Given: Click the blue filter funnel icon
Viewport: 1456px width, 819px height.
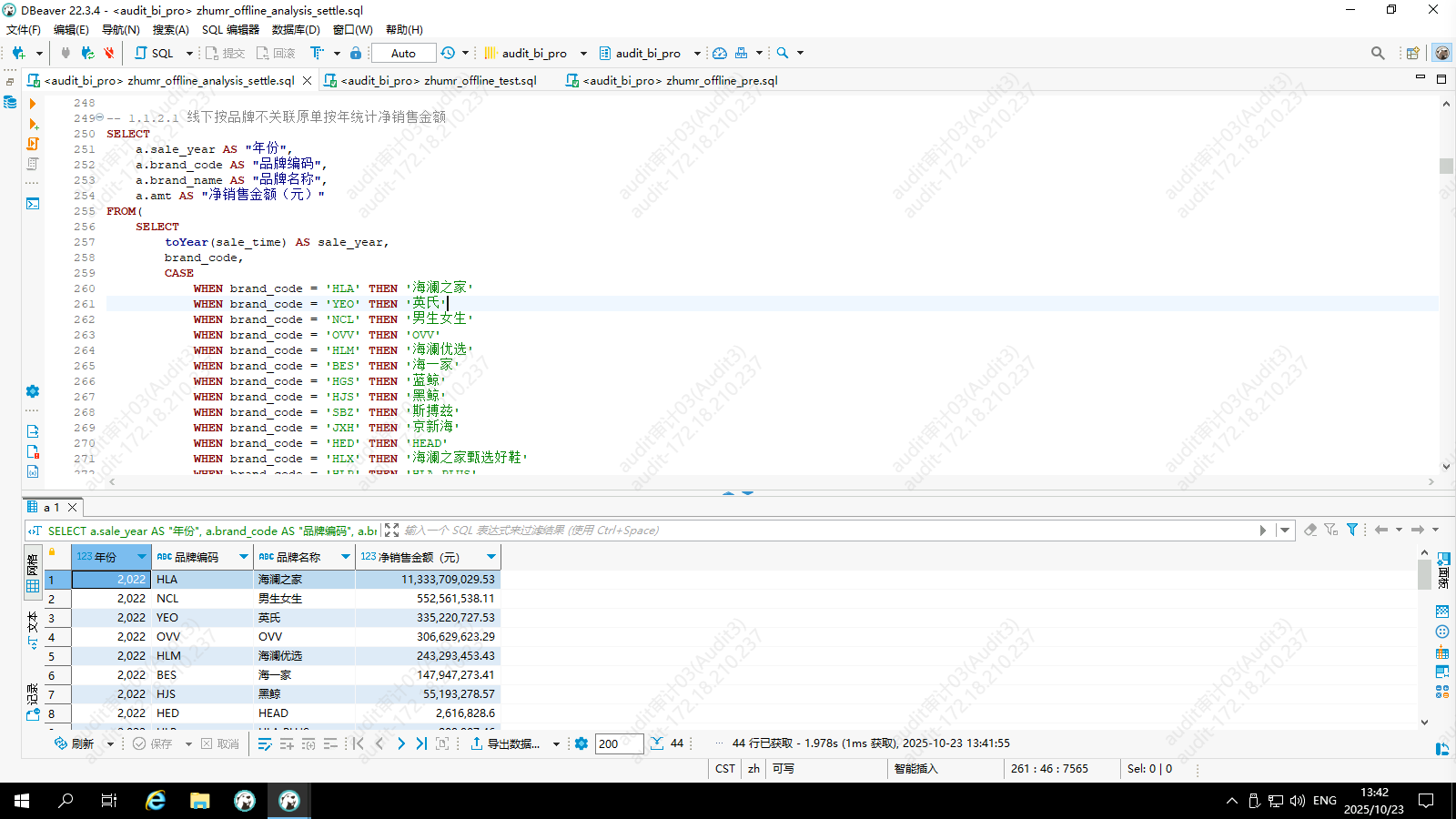Looking at the screenshot, I should [1352, 530].
